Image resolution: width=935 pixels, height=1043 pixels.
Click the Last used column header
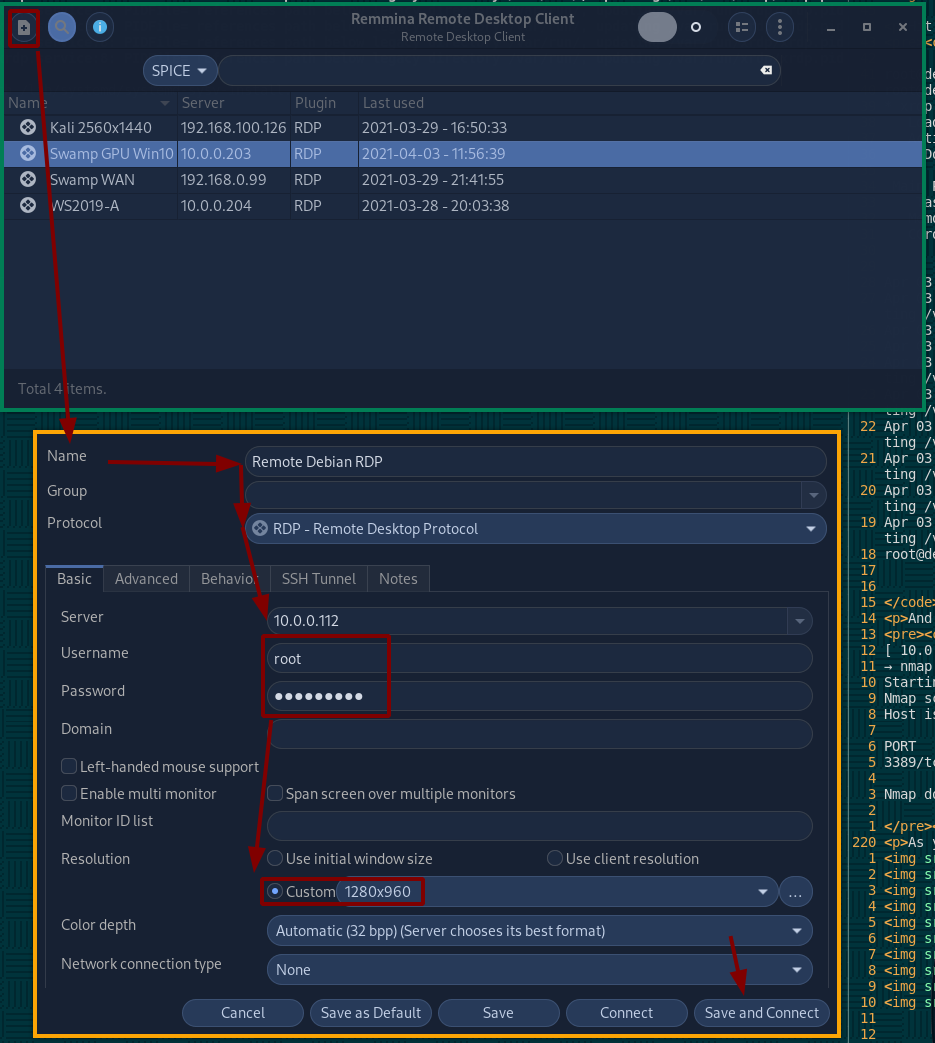[640, 103]
